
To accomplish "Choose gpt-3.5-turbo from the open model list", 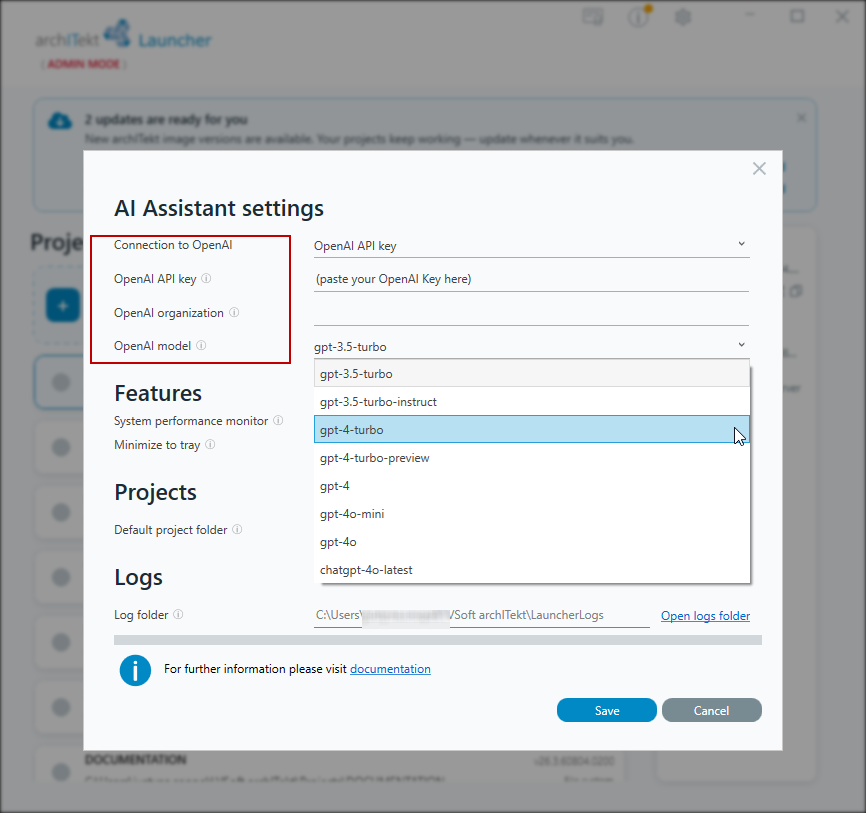I will [531, 373].
